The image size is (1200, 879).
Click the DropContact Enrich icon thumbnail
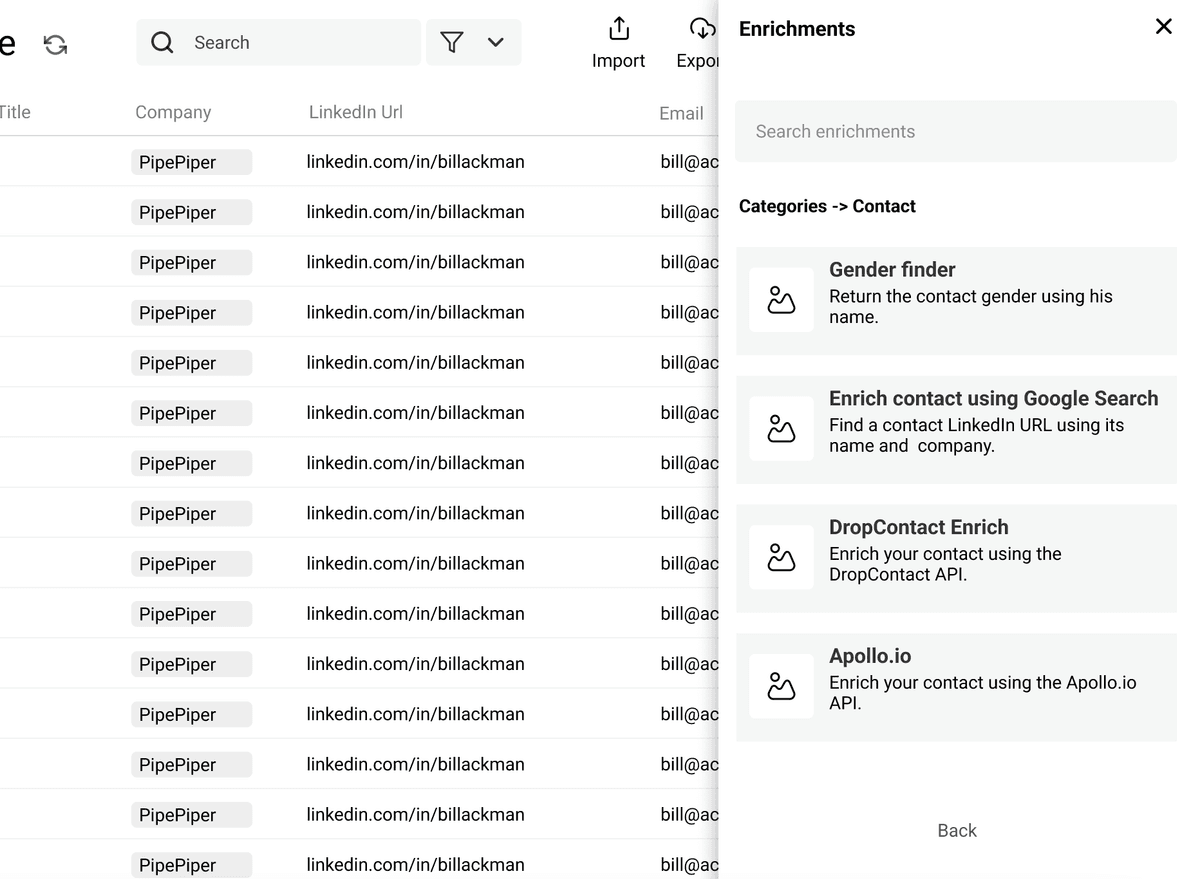coord(781,558)
